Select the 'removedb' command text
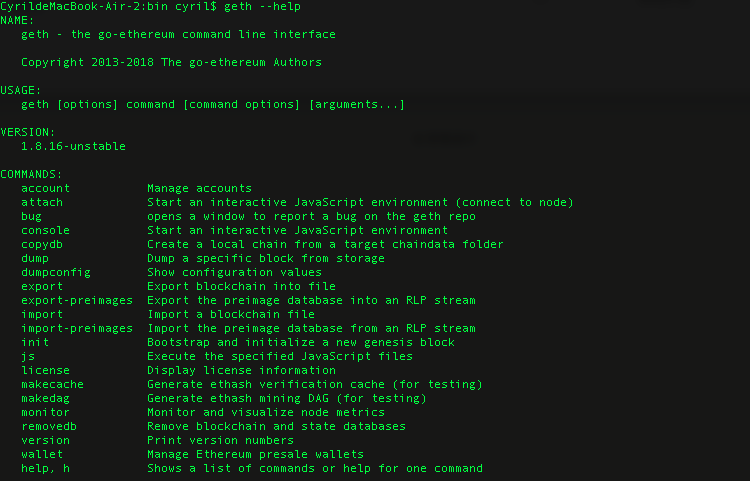The width and height of the screenshot is (750, 481). [x=49, y=426]
